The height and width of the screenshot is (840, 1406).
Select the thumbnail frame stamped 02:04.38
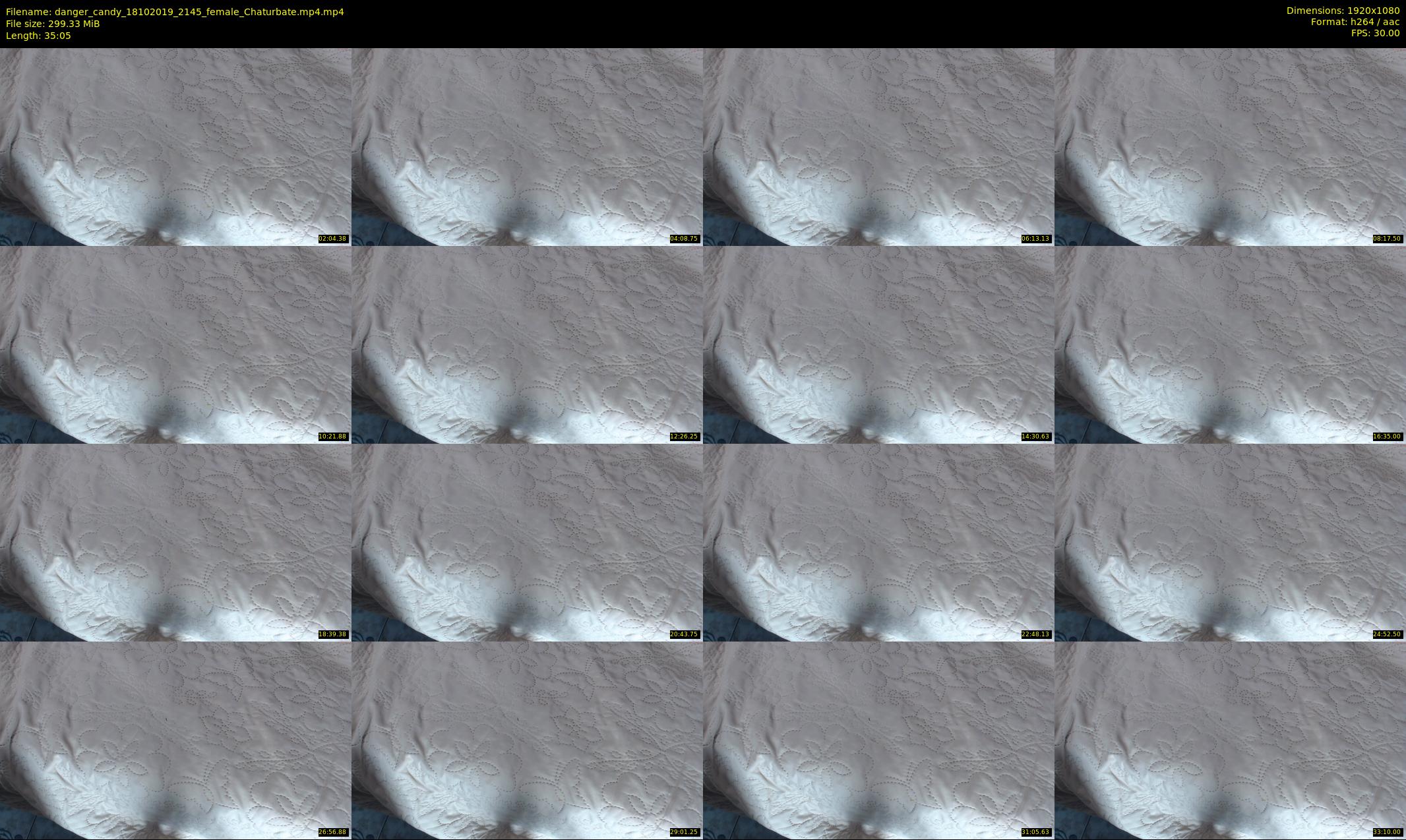(175, 146)
